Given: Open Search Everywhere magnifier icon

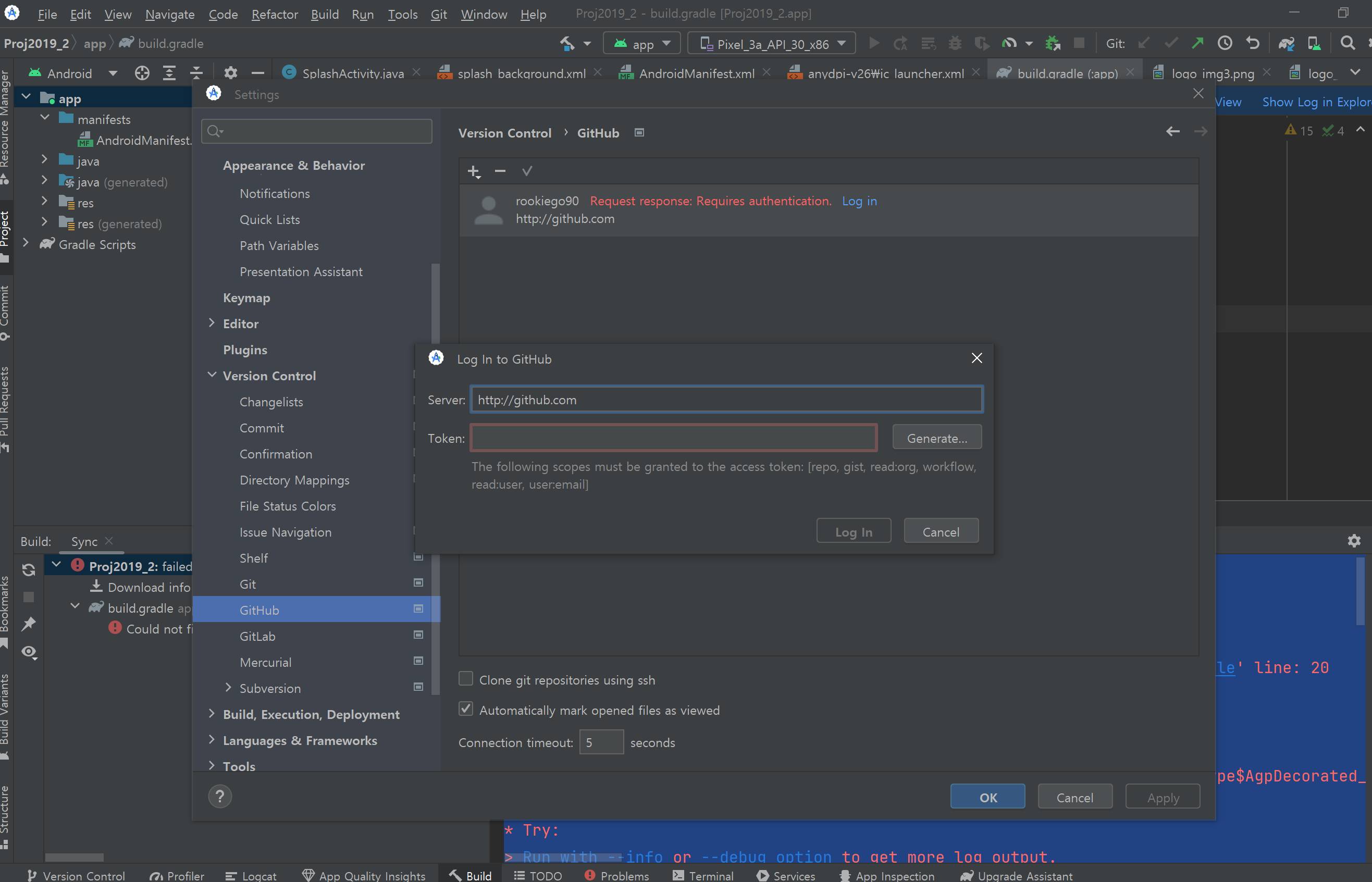Looking at the screenshot, I should [x=1348, y=44].
